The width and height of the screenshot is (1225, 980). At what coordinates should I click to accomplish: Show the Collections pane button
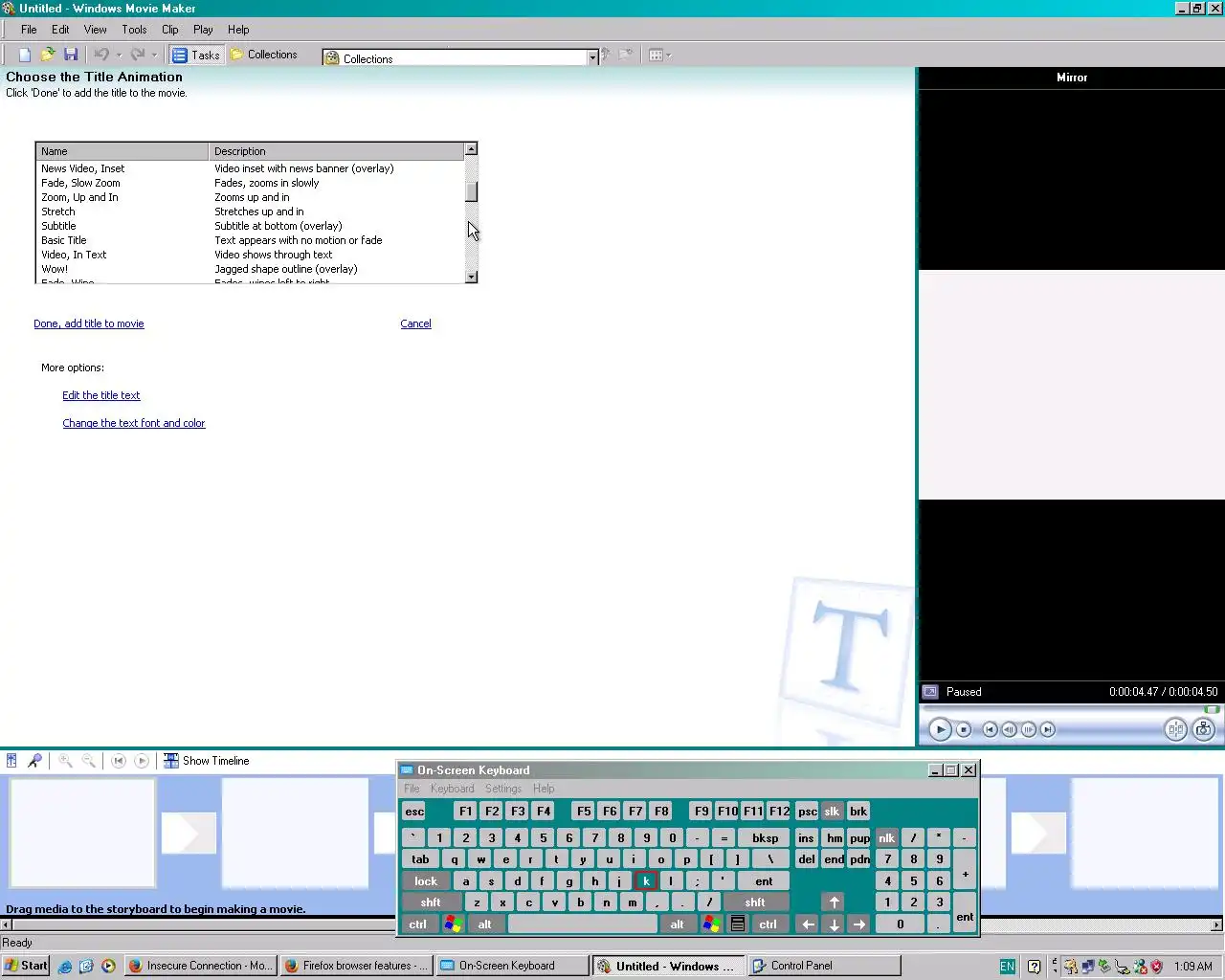click(264, 55)
